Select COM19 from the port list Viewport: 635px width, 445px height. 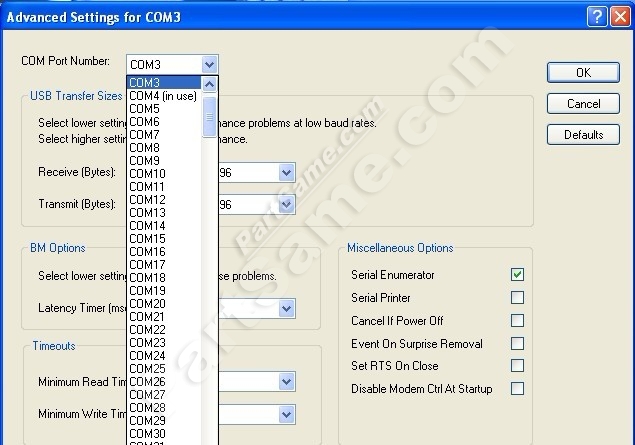click(x=164, y=290)
